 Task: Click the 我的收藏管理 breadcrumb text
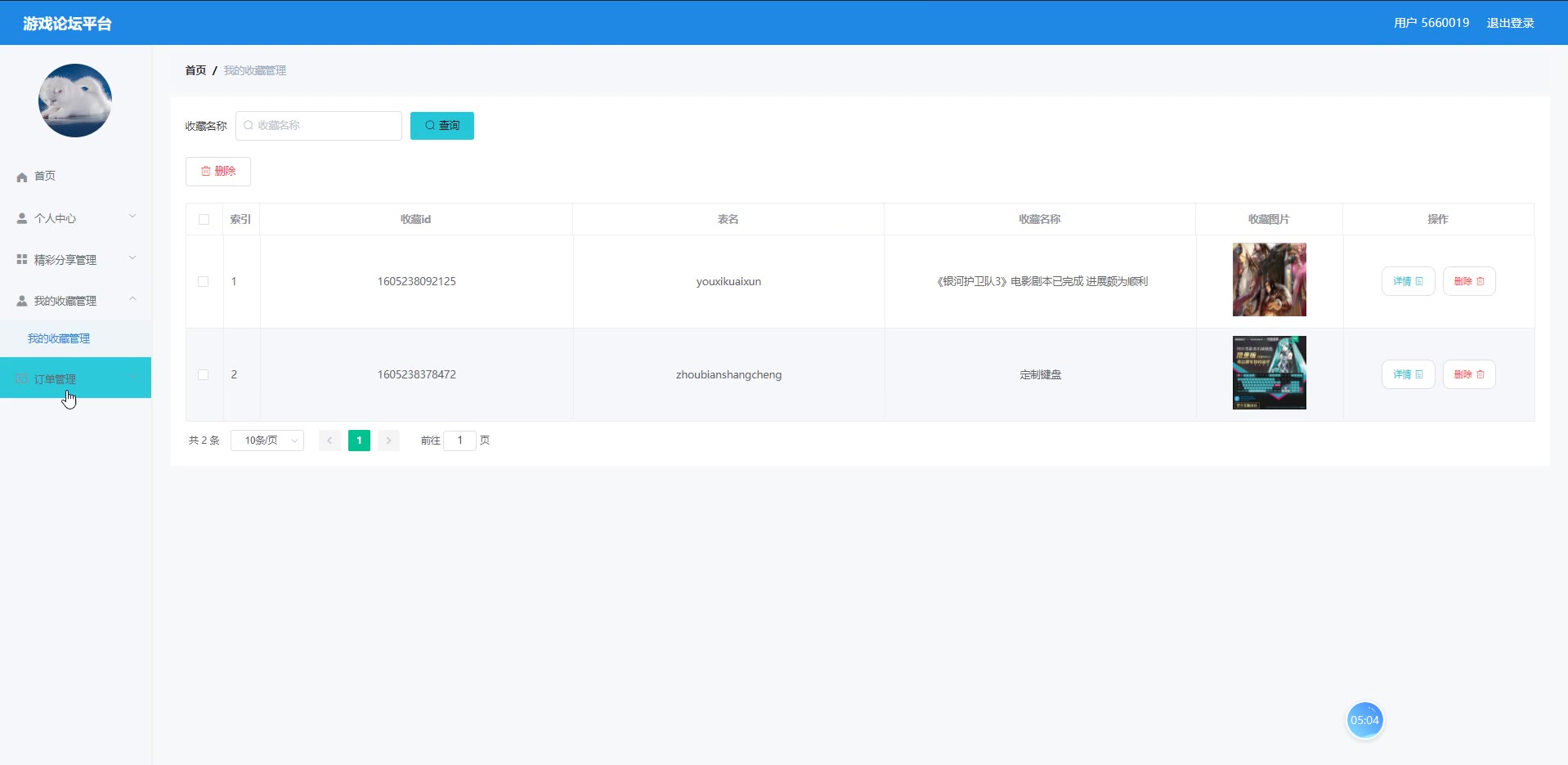(255, 70)
